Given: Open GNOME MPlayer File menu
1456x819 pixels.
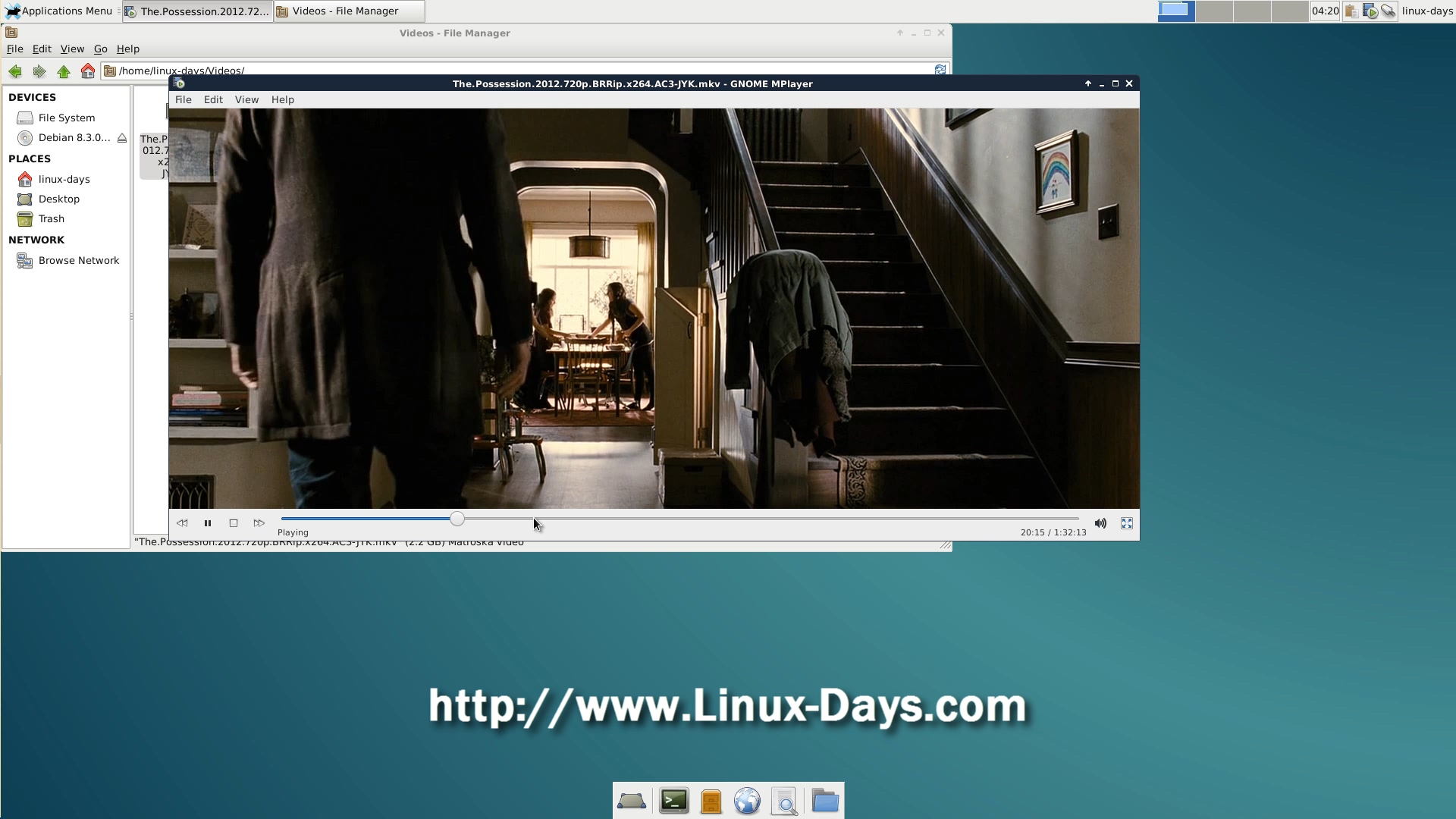Looking at the screenshot, I should point(184,99).
